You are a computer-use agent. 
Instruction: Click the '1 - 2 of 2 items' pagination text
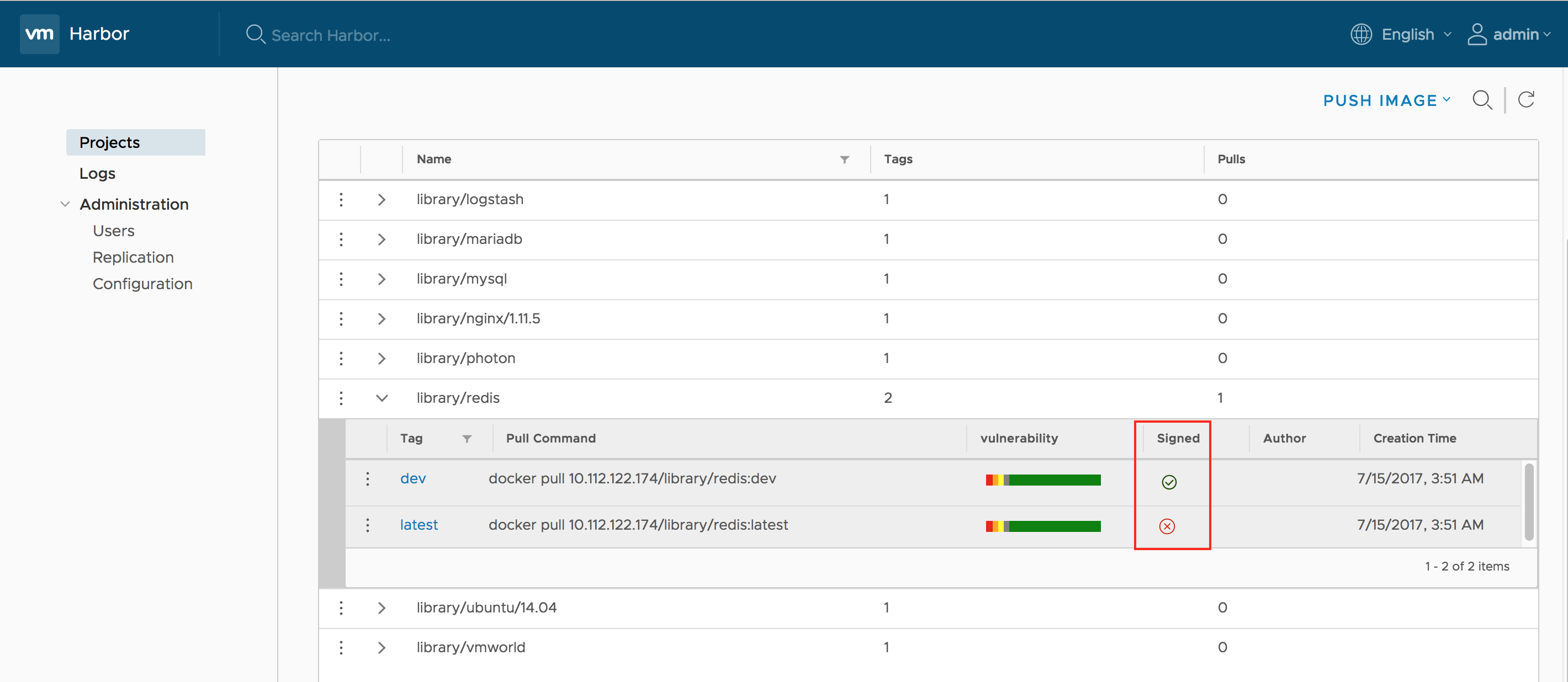pyautogui.click(x=1467, y=567)
